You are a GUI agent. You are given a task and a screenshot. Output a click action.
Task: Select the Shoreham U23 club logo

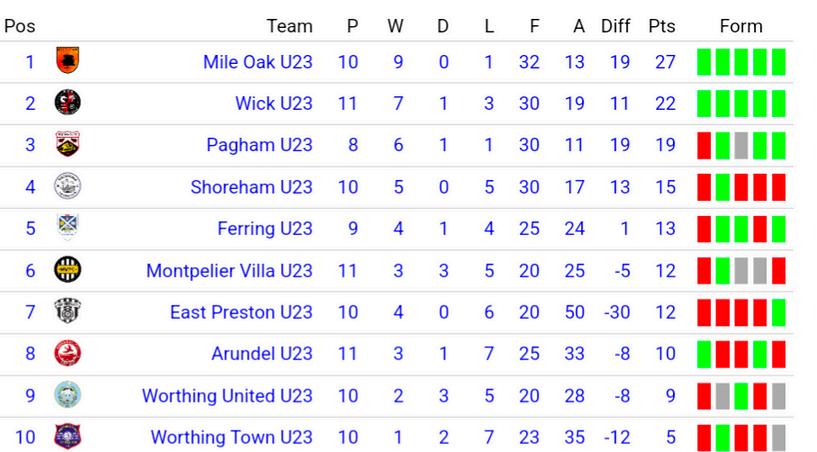(67, 186)
